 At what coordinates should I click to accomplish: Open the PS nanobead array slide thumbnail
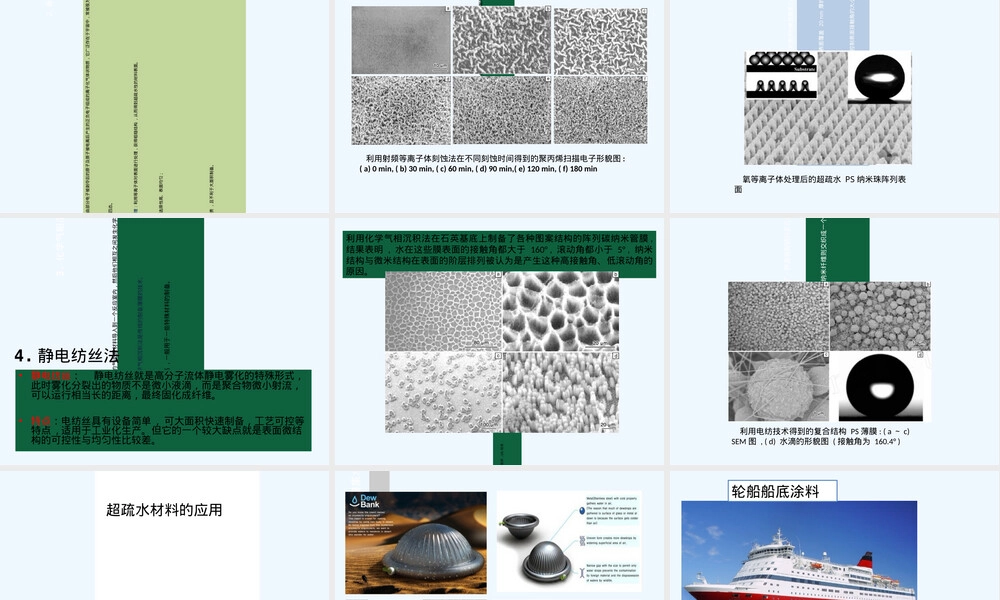(x=834, y=106)
